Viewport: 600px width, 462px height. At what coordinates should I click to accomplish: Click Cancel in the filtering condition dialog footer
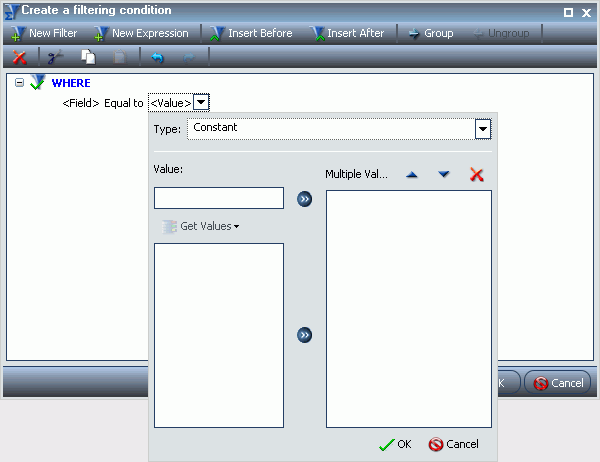click(x=558, y=383)
